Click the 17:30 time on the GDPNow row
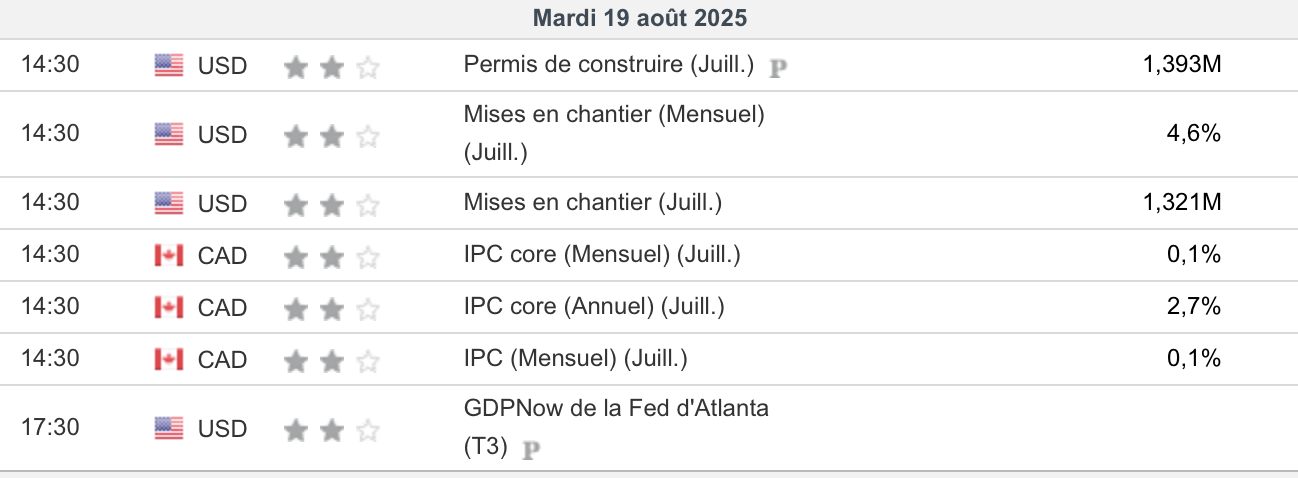Viewport: 1298px width, 478px height. click(50, 428)
